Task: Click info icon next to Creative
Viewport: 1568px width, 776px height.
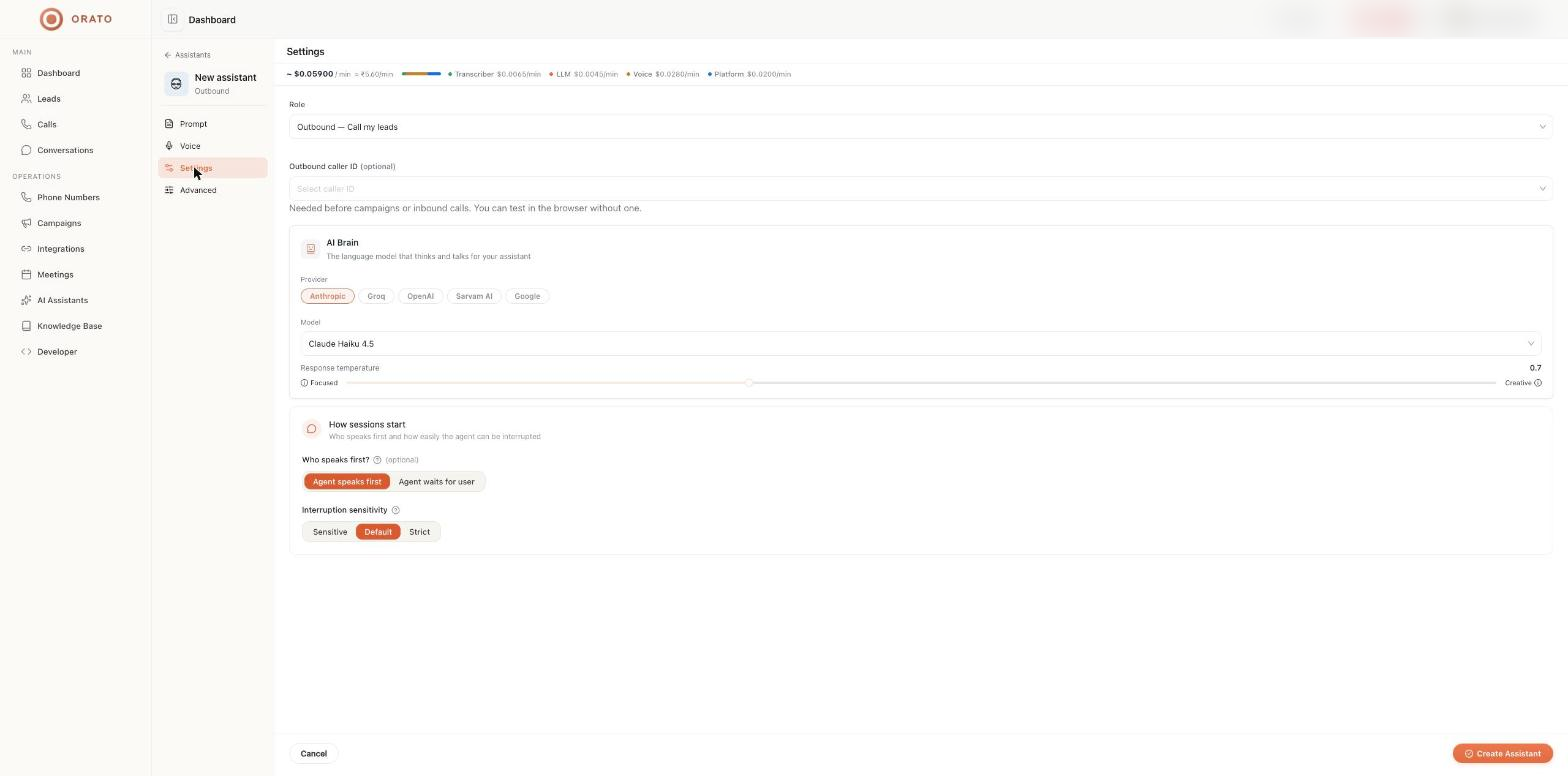Action: click(x=1538, y=383)
